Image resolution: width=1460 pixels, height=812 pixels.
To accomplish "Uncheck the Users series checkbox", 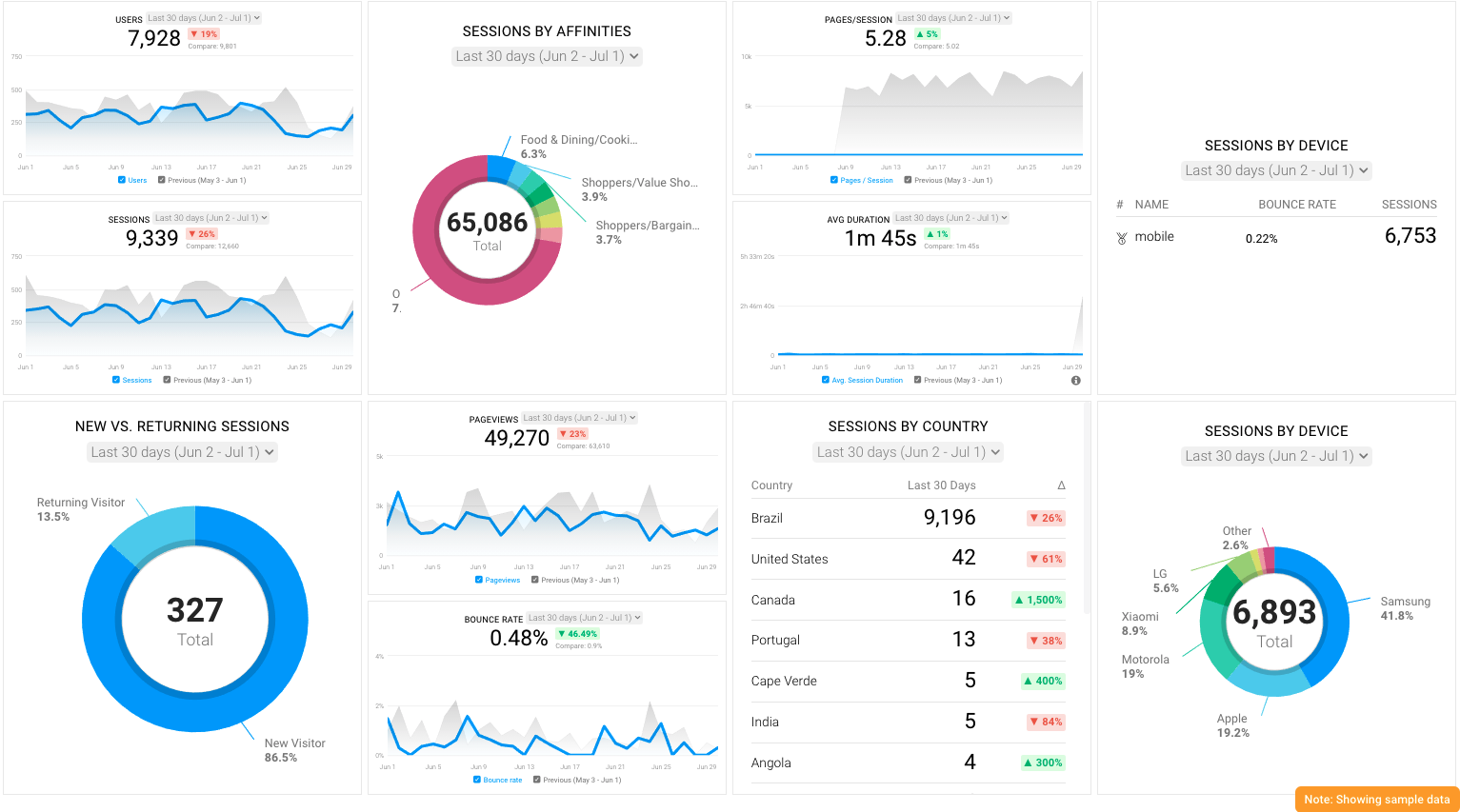I will tap(122, 180).
